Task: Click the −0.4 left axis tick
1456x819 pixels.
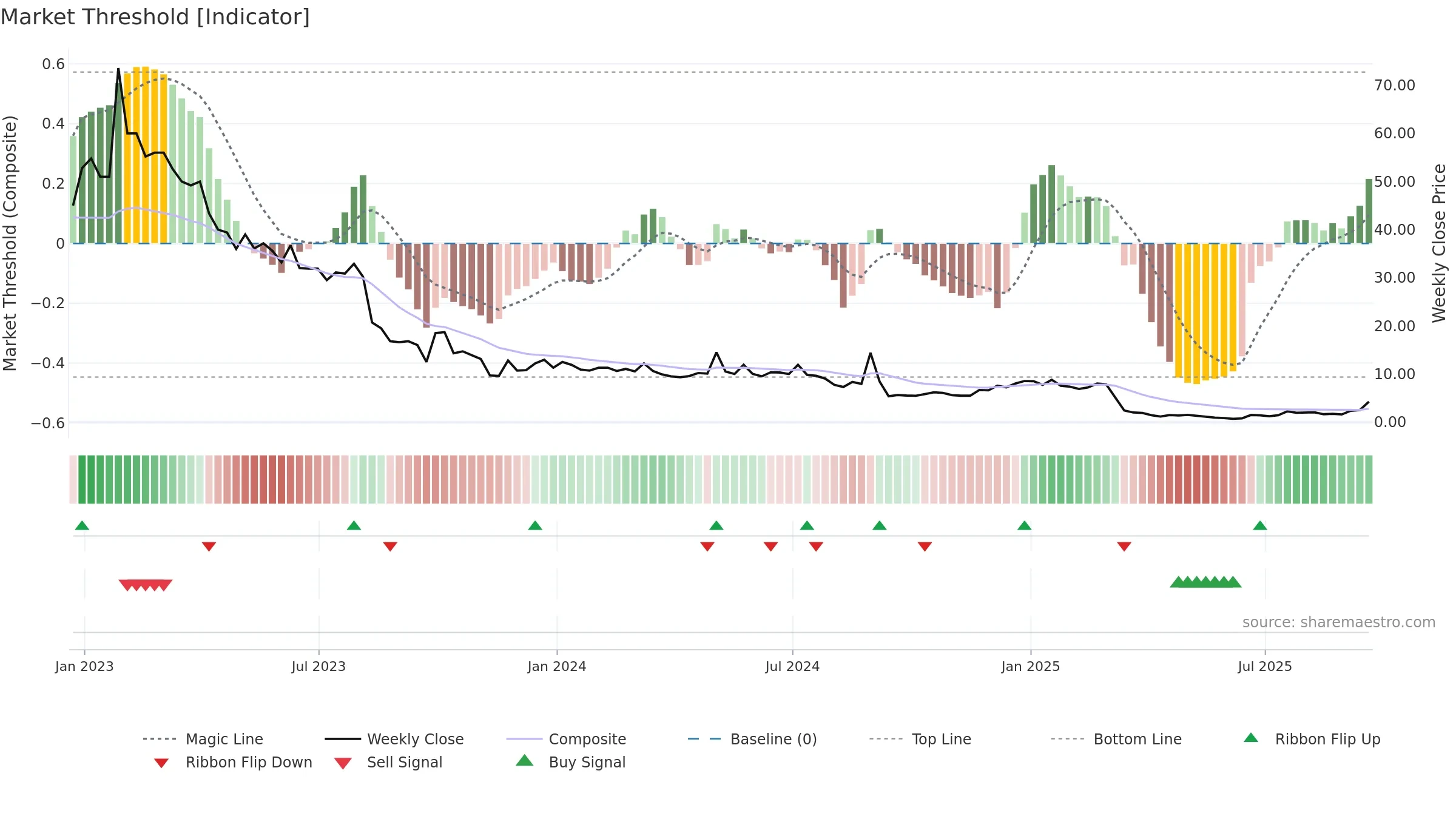Action: [x=47, y=363]
